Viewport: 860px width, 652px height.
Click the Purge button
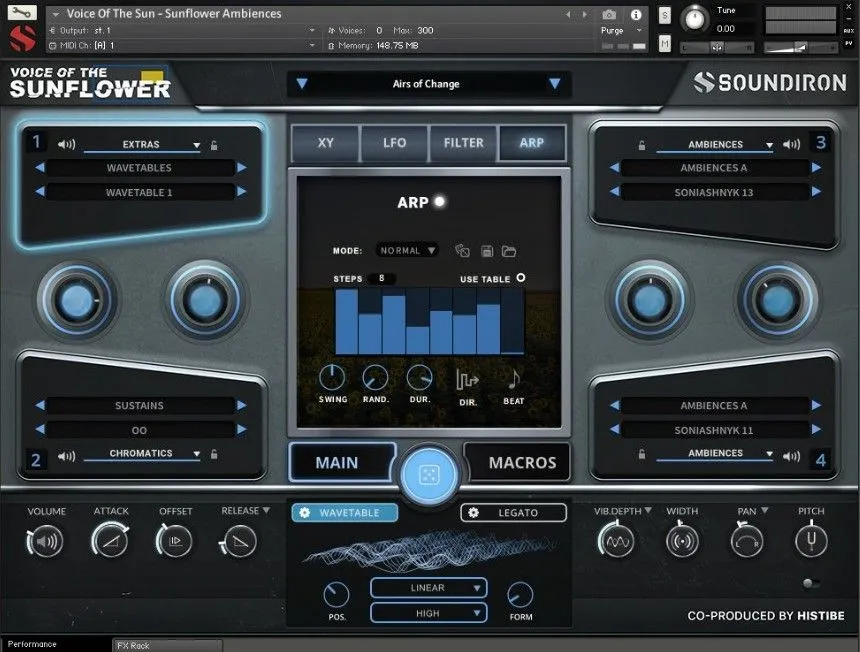pos(612,31)
